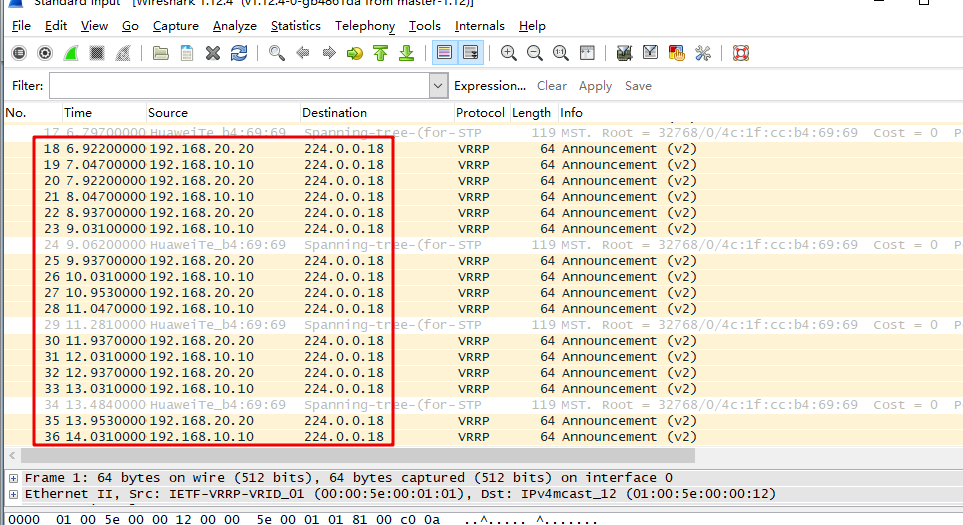Open the Help menu
963x525 pixels.
[x=532, y=26]
